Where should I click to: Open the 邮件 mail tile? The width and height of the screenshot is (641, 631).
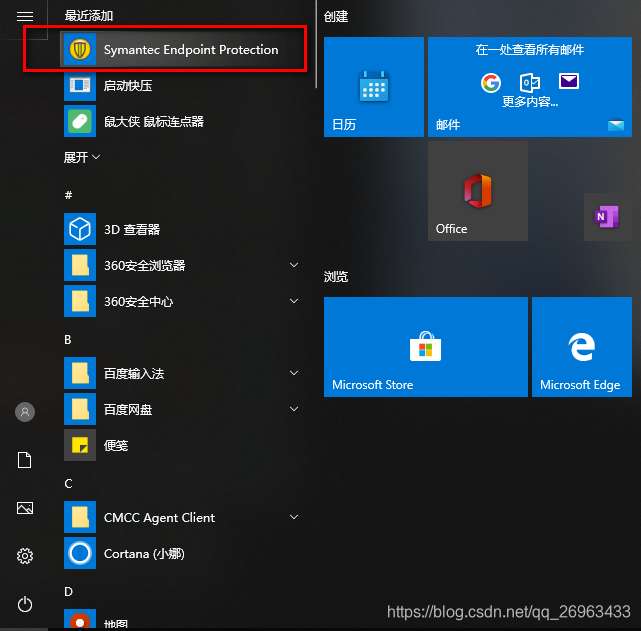coord(530,87)
